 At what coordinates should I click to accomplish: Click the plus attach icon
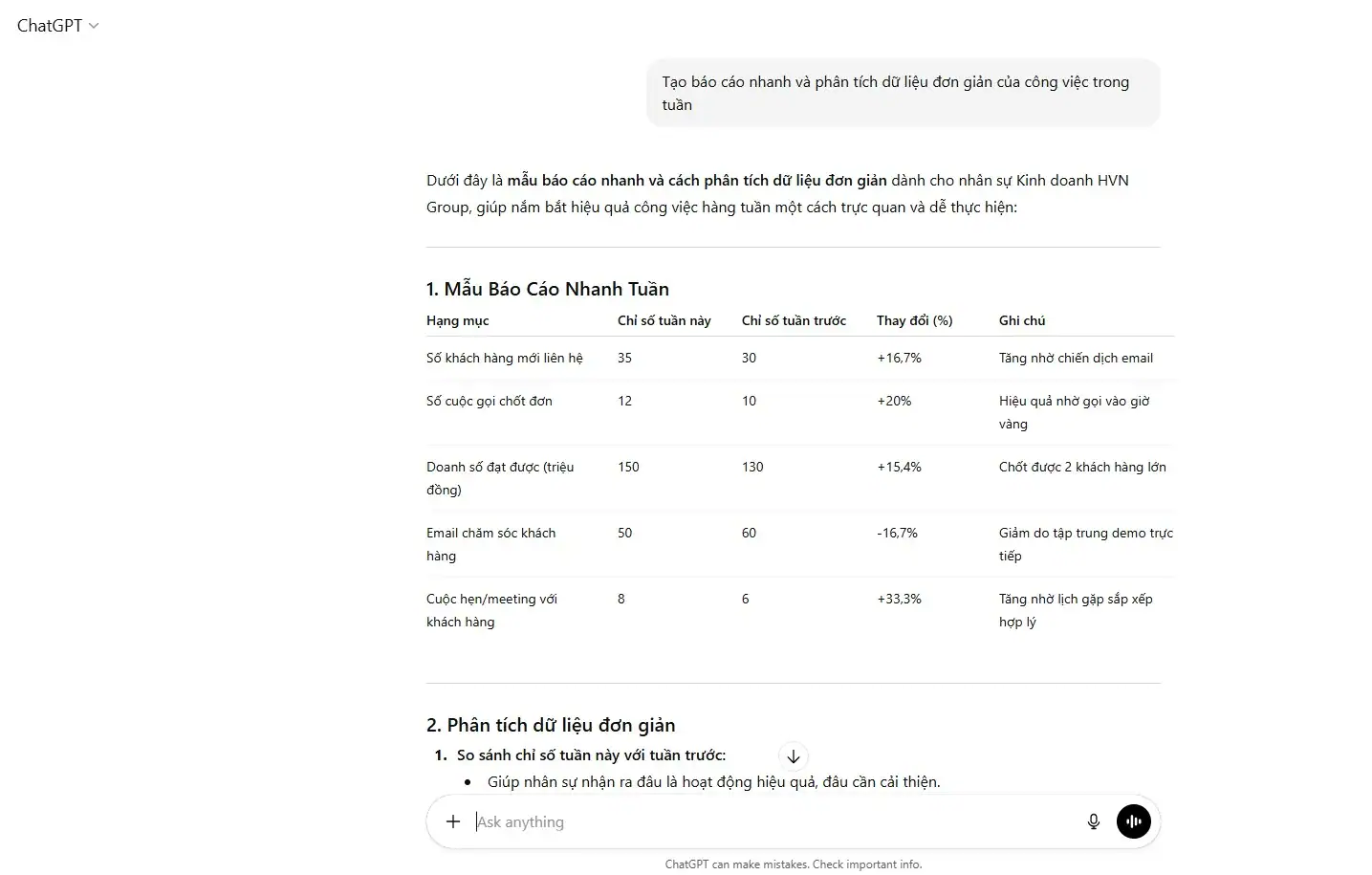(453, 821)
